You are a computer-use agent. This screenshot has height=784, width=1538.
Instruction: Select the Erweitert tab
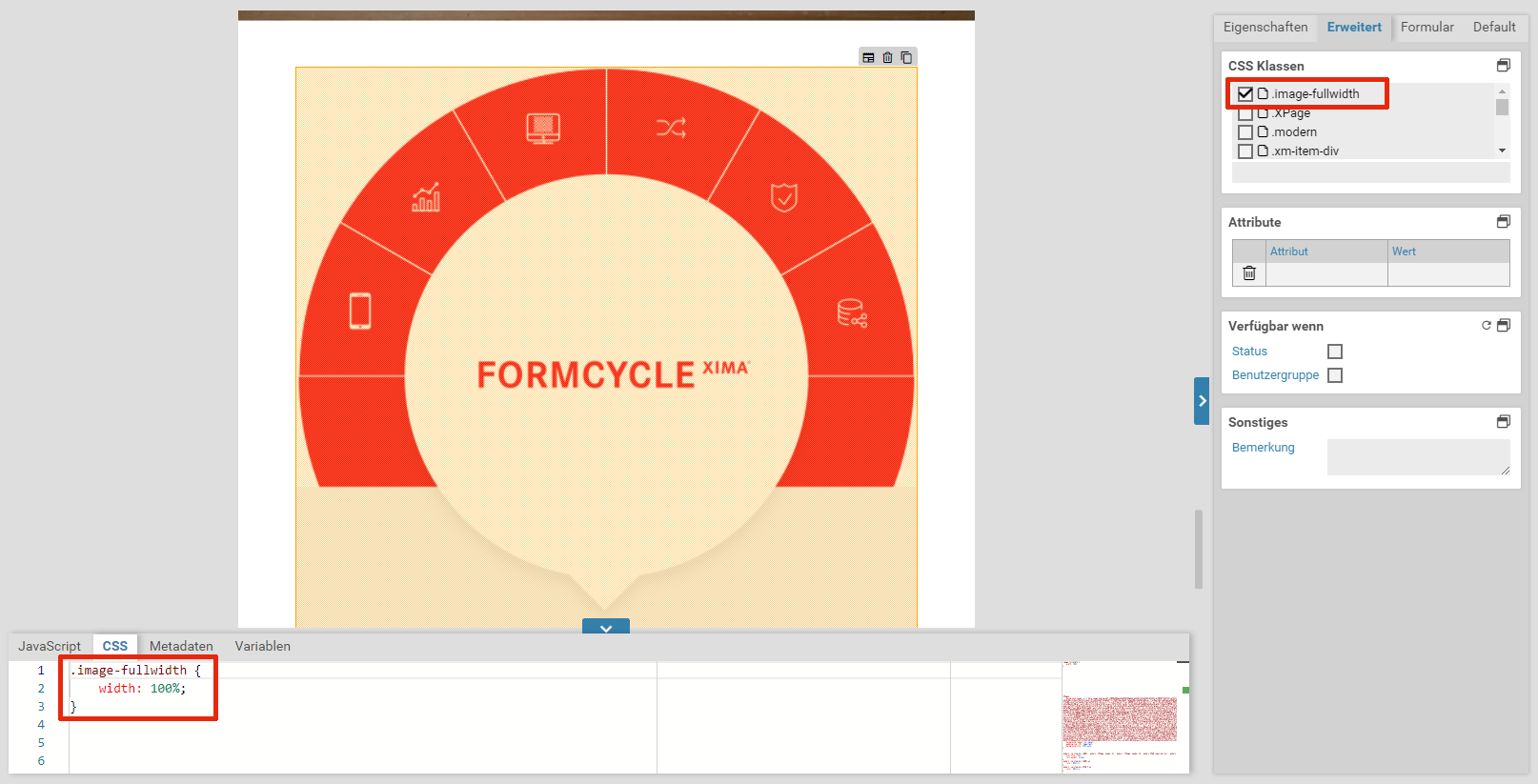1354,27
